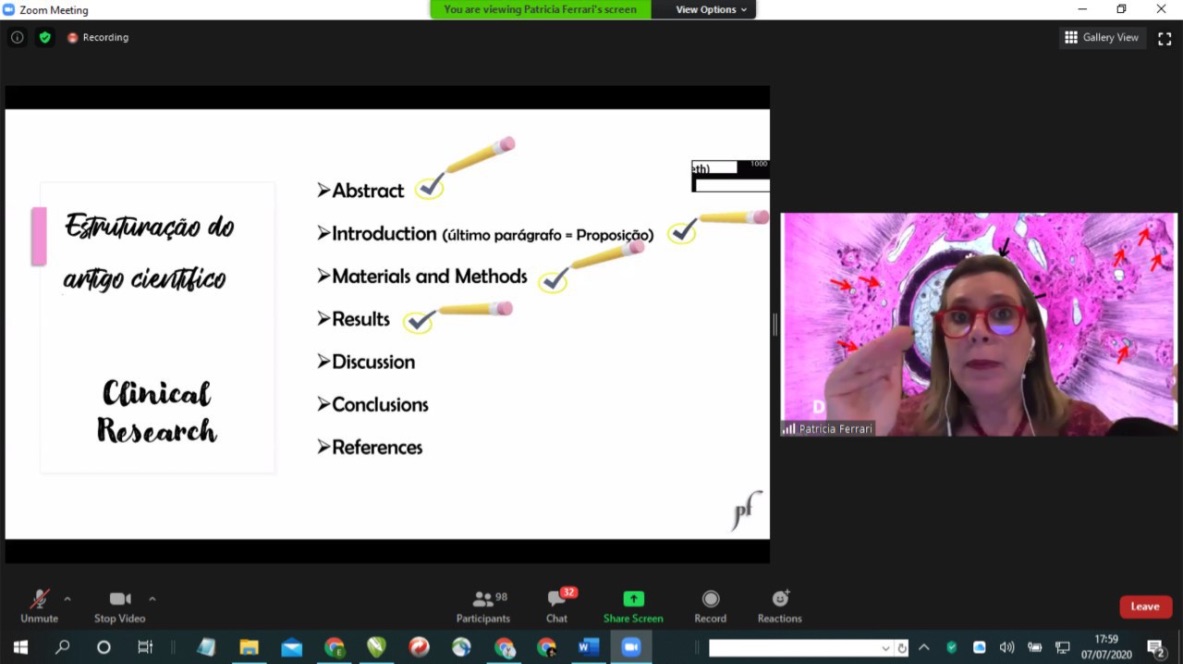
Task: Click the Share Screen icon
Action: pos(633,605)
